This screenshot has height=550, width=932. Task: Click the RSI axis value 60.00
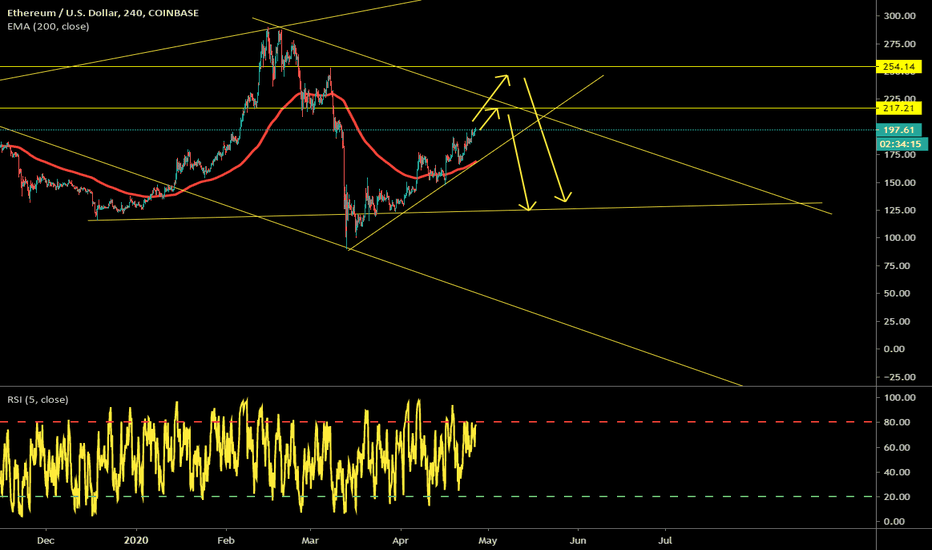click(897, 447)
